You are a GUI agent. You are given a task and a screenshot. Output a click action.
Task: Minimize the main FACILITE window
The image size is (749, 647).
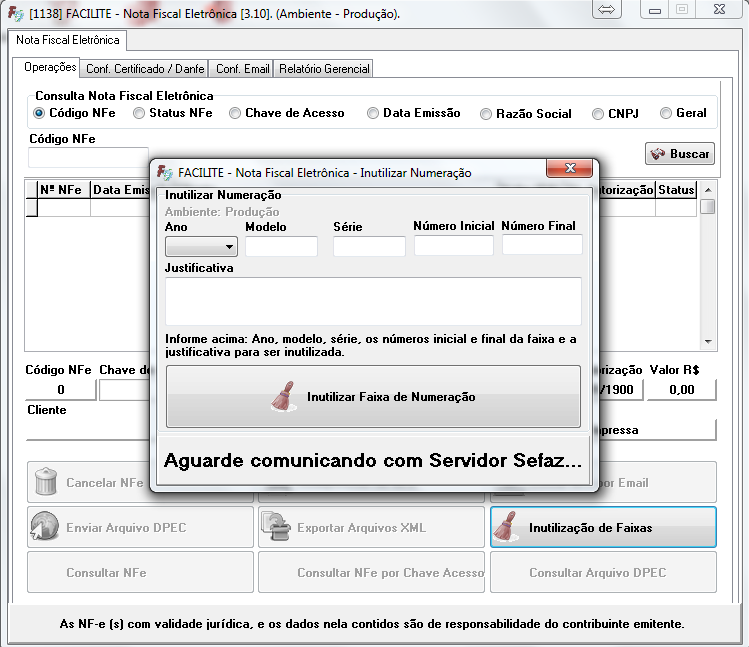coord(655,10)
